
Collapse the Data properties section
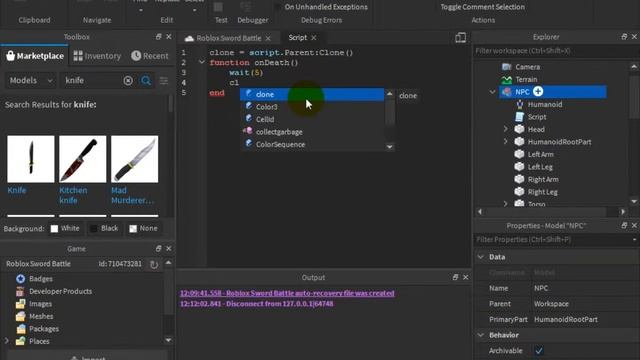pos(481,257)
